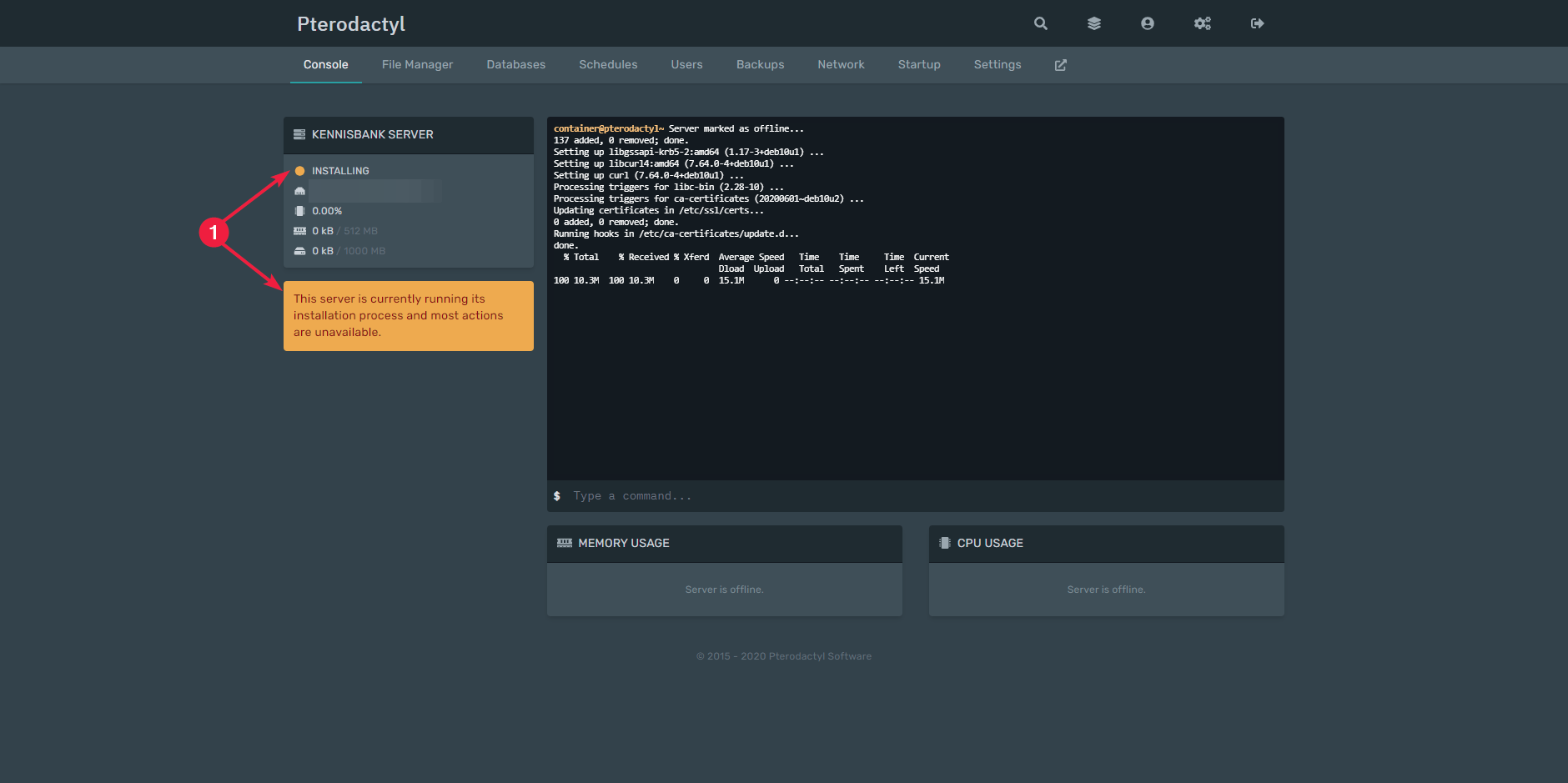The width and height of the screenshot is (1568, 783).
Task: Switch to the Console tab
Action: [326, 65]
